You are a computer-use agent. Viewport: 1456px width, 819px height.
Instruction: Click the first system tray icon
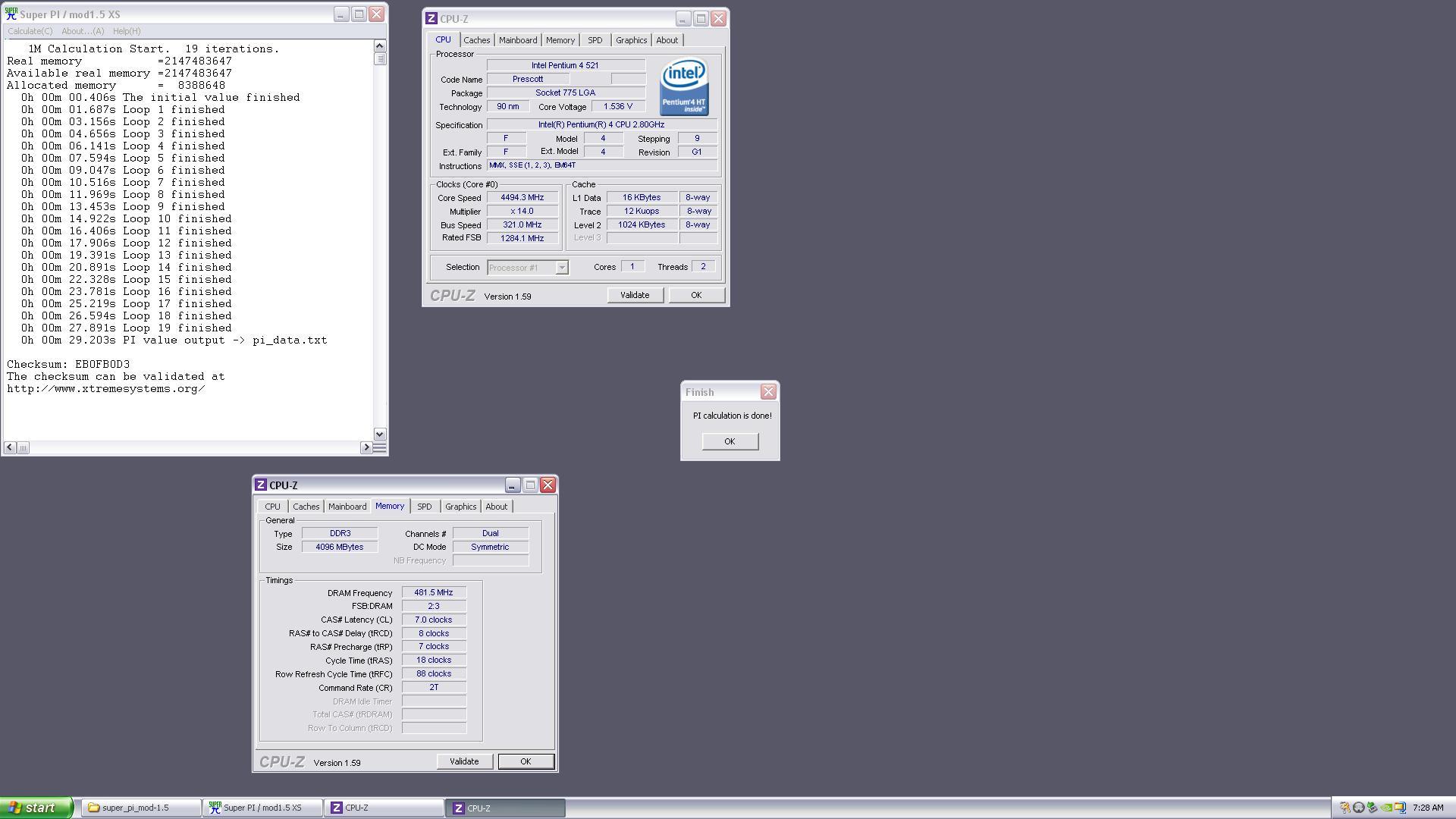pos(1345,808)
